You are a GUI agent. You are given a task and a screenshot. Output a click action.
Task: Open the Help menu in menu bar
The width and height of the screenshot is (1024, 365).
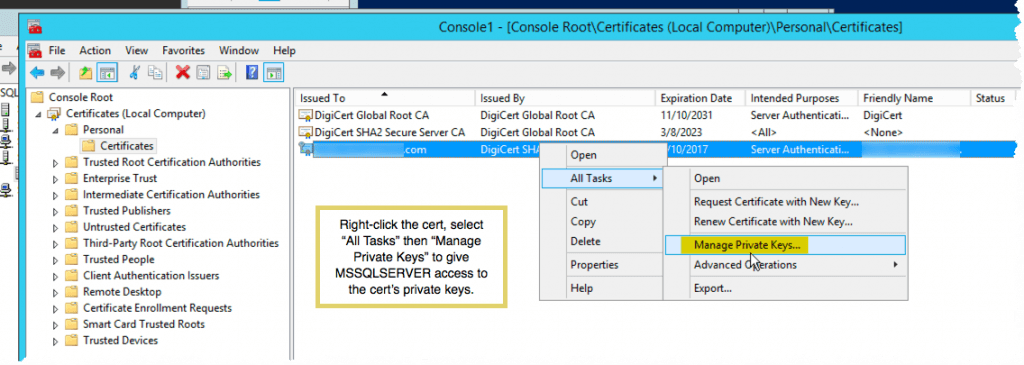(284, 50)
